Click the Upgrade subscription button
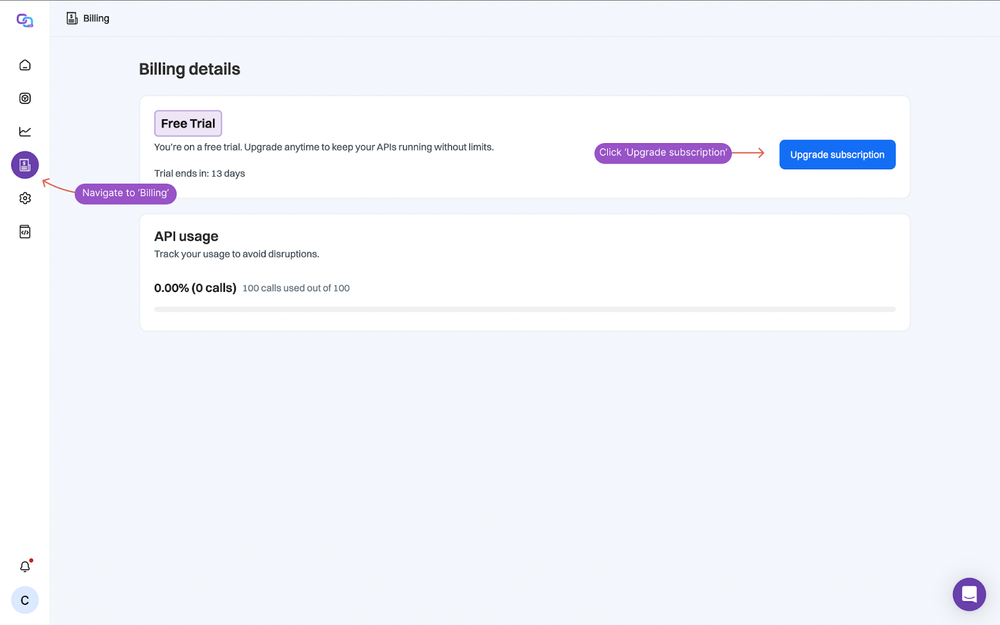 click(x=837, y=154)
